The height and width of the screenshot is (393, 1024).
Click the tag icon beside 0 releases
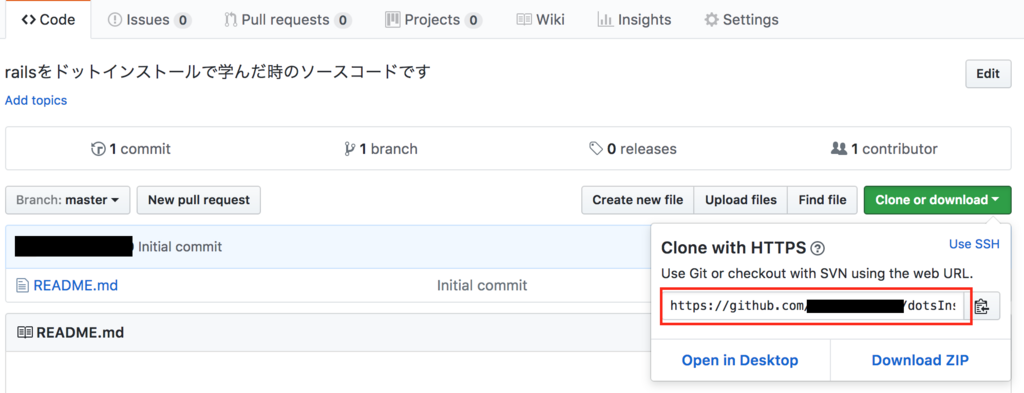[x=596, y=149]
